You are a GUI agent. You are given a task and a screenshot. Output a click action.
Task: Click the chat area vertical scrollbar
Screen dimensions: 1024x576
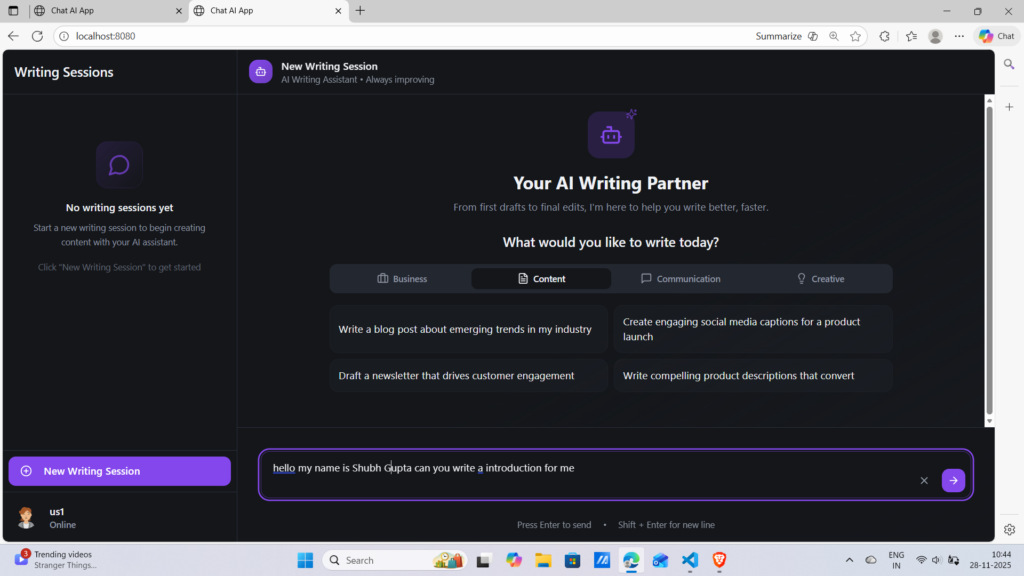tap(989, 260)
